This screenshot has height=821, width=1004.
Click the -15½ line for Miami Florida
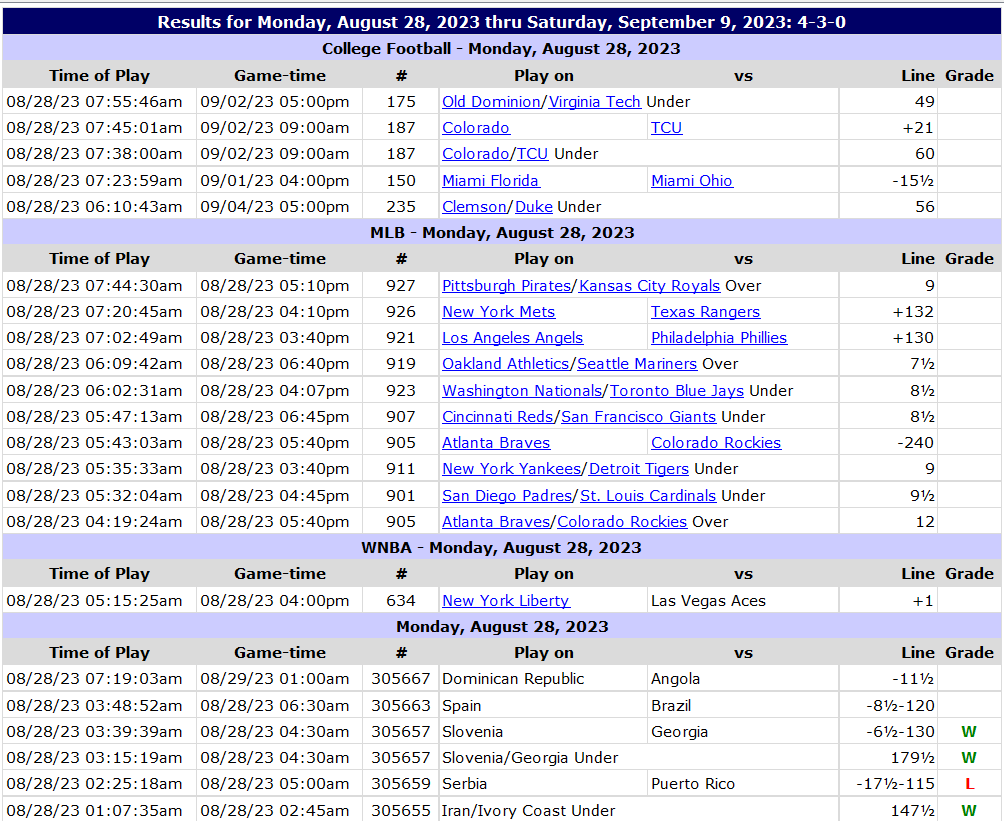click(913, 181)
